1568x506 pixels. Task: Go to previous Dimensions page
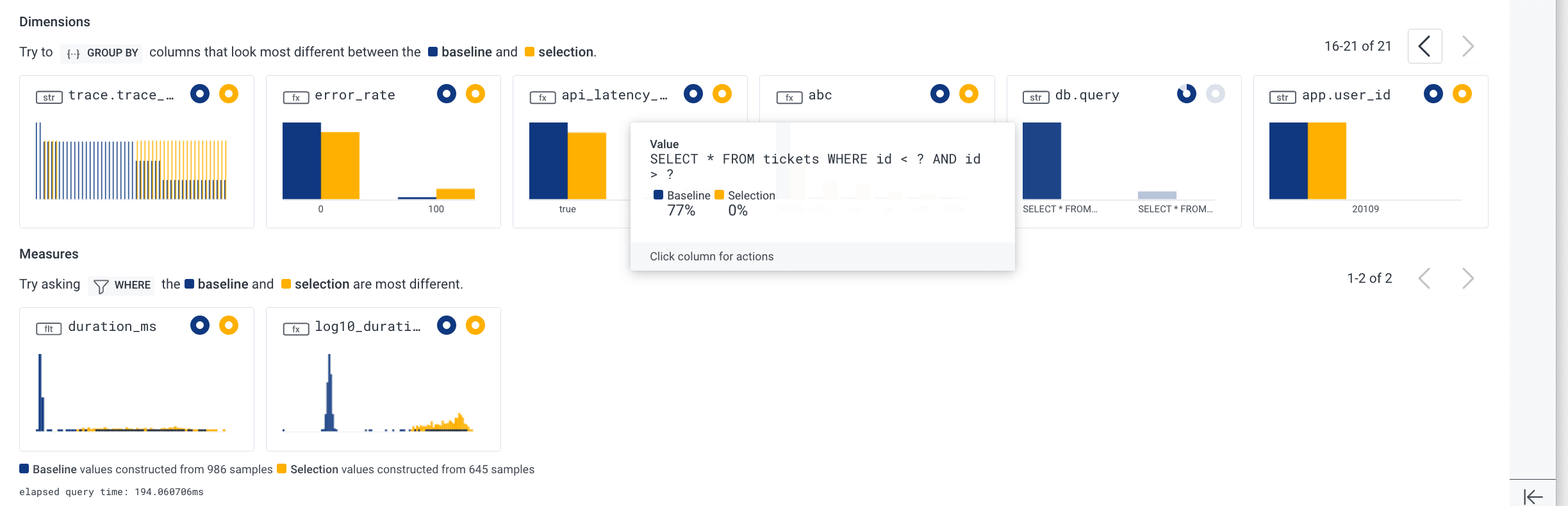click(1424, 46)
